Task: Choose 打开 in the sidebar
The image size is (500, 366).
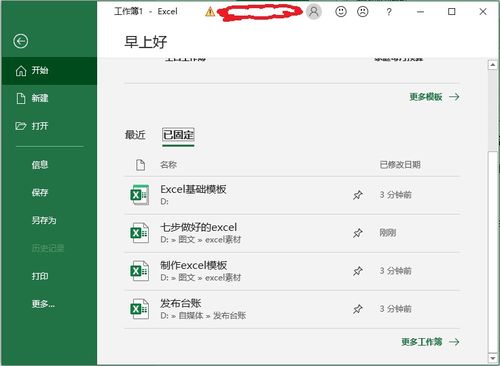Action: 49,126
